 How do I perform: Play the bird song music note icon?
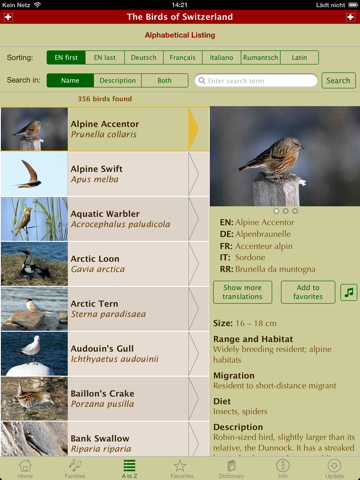pyautogui.click(x=349, y=292)
